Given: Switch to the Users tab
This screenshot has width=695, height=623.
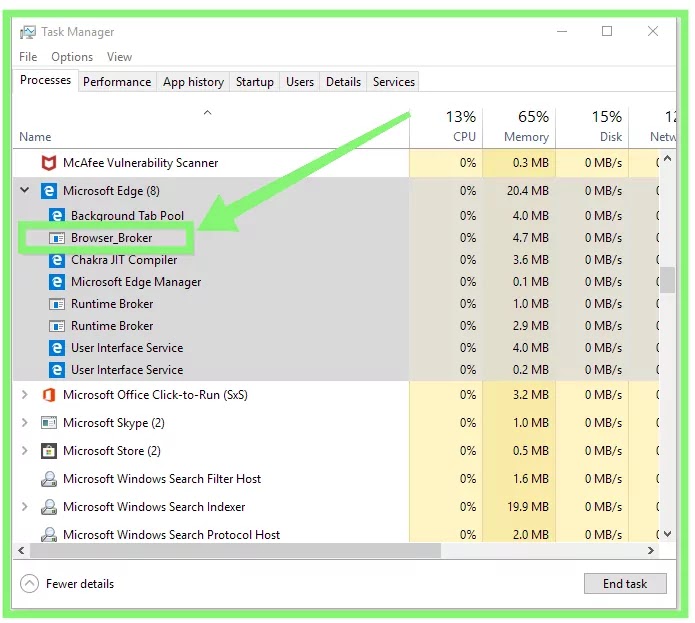Looking at the screenshot, I should (x=300, y=82).
